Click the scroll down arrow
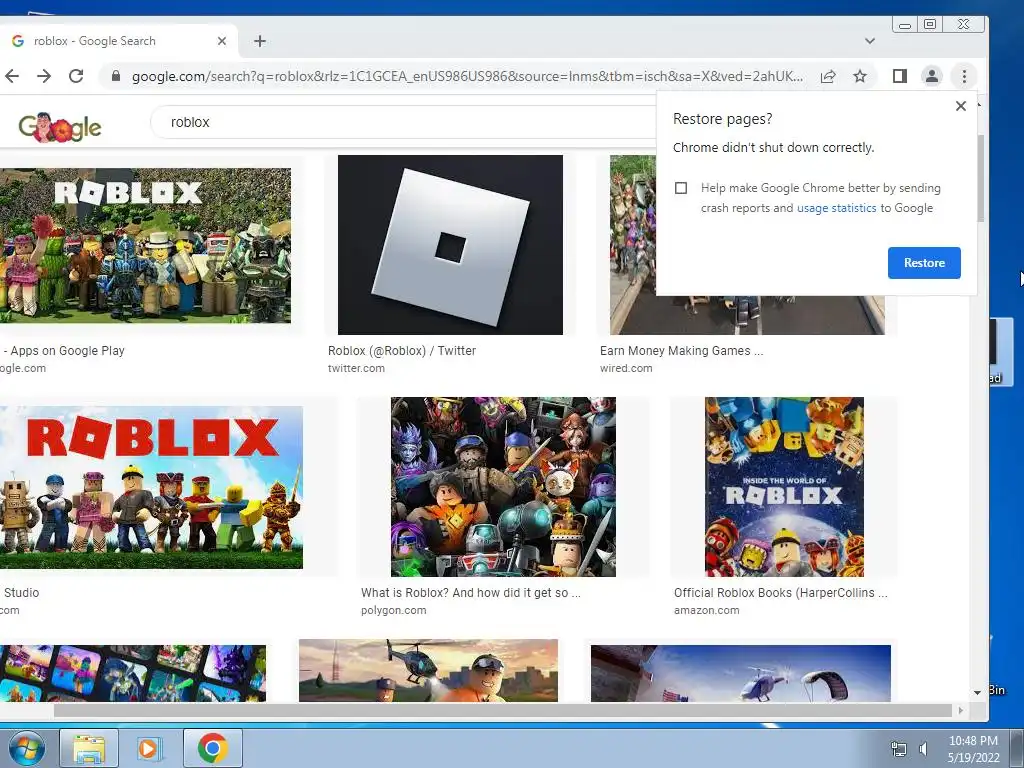This screenshot has width=1024, height=768. click(977, 692)
